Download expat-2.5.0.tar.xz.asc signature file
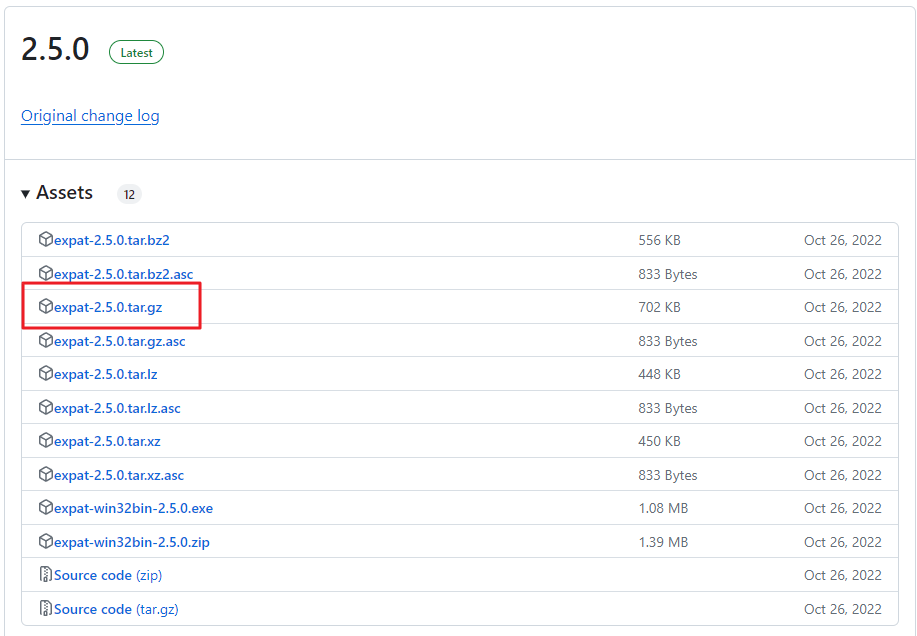The height and width of the screenshot is (636, 917). point(119,475)
